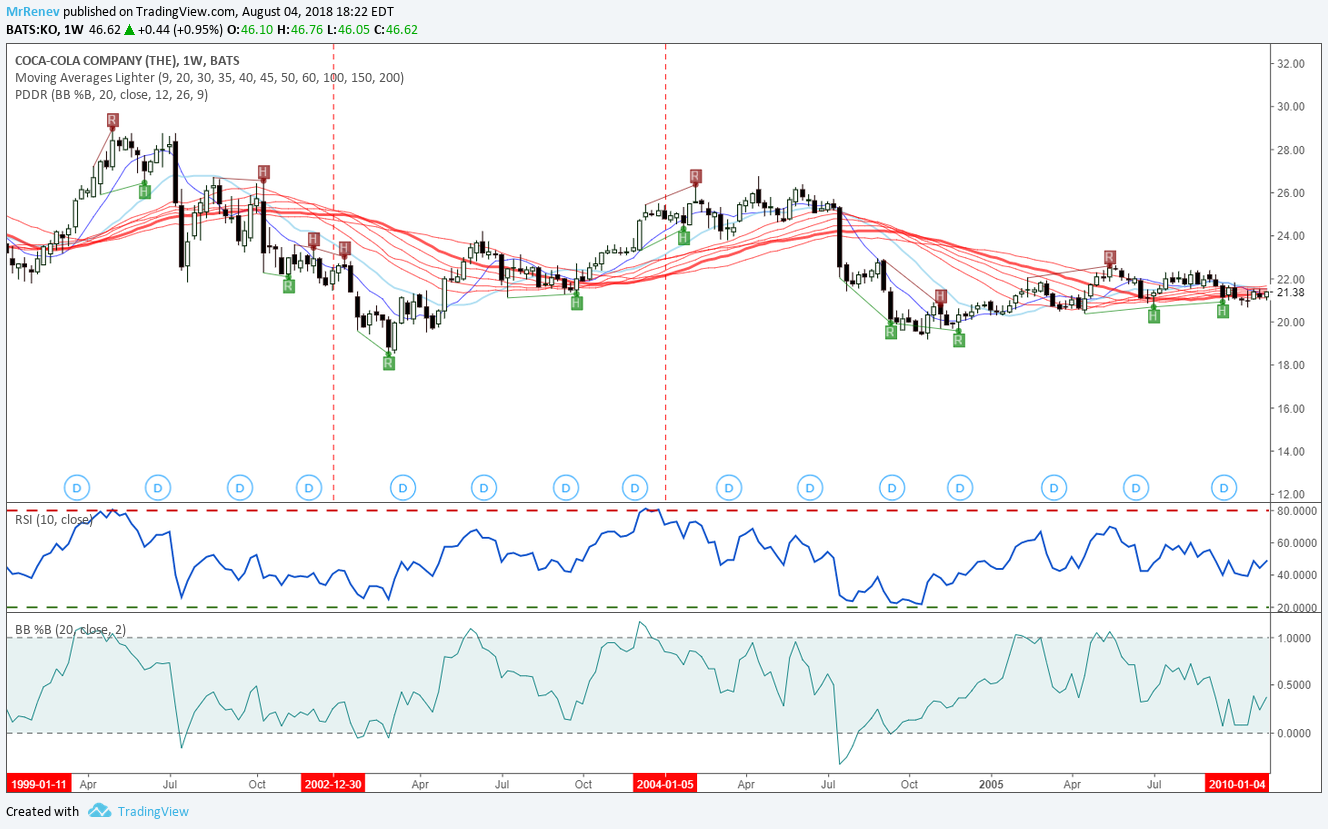Click the 'COCA-COLA COMPANY (THE), 1W, BATS' title

click(x=127, y=60)
